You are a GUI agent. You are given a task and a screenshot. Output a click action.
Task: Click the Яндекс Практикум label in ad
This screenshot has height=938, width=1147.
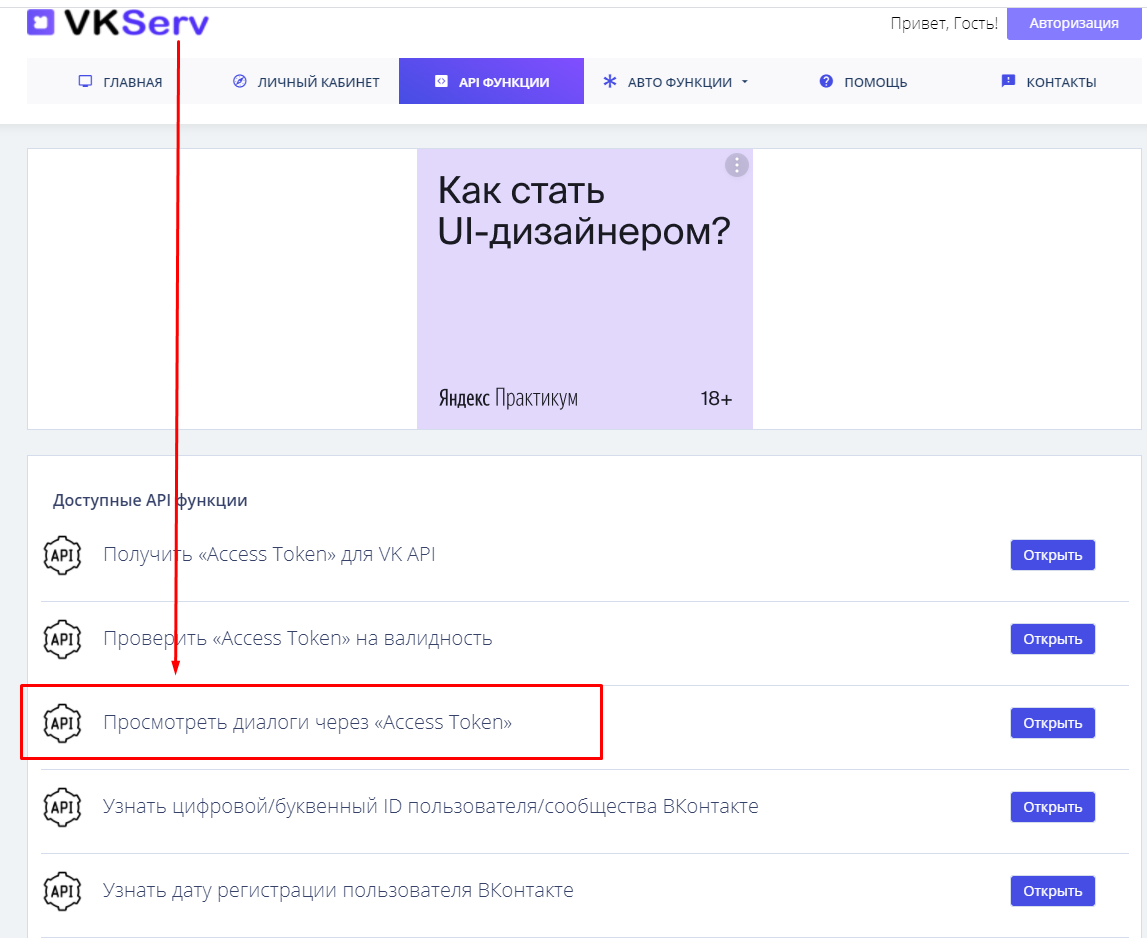tap(508, 398)
